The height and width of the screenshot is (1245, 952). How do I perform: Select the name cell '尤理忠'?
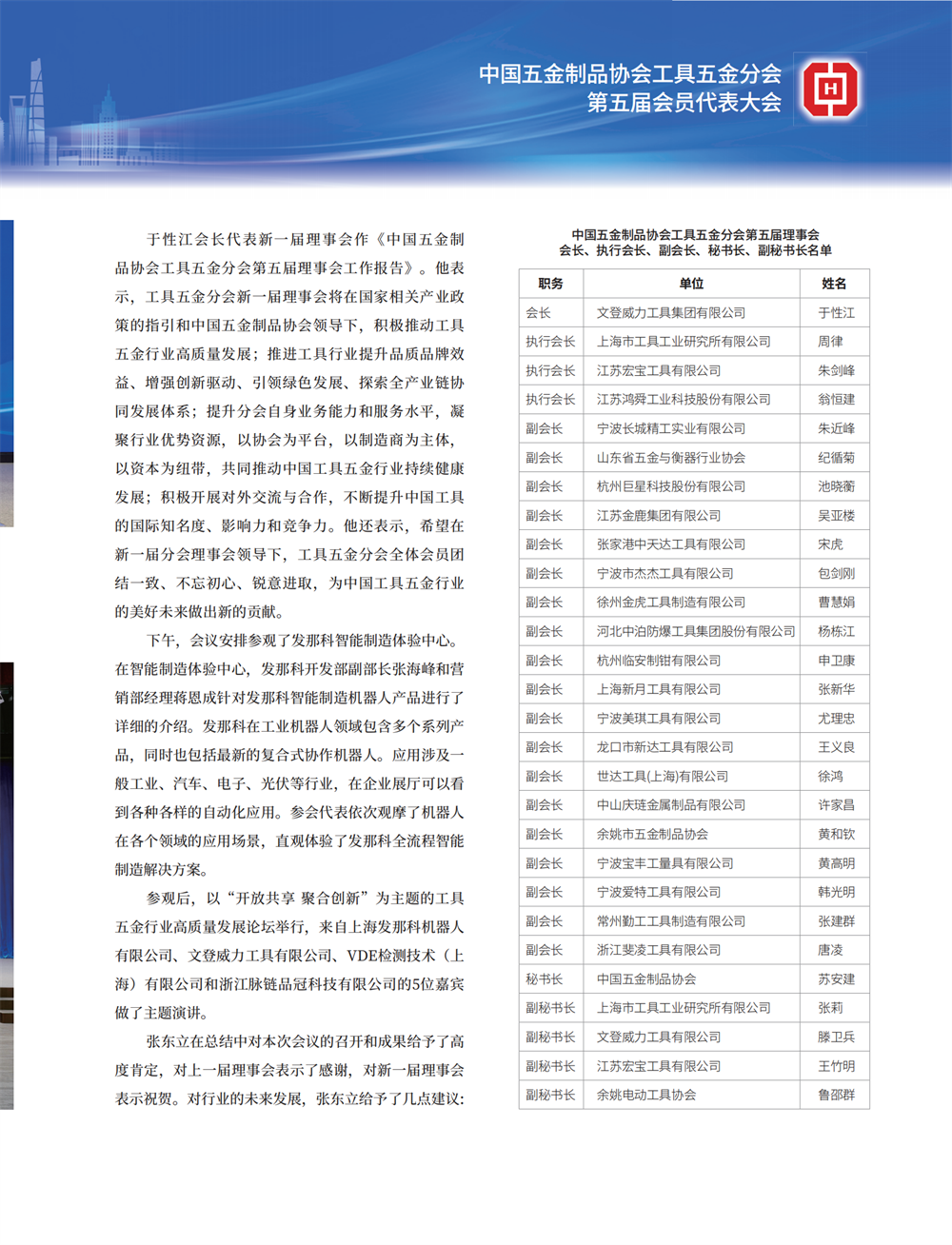pyautogui.click(x=837, y=719)
